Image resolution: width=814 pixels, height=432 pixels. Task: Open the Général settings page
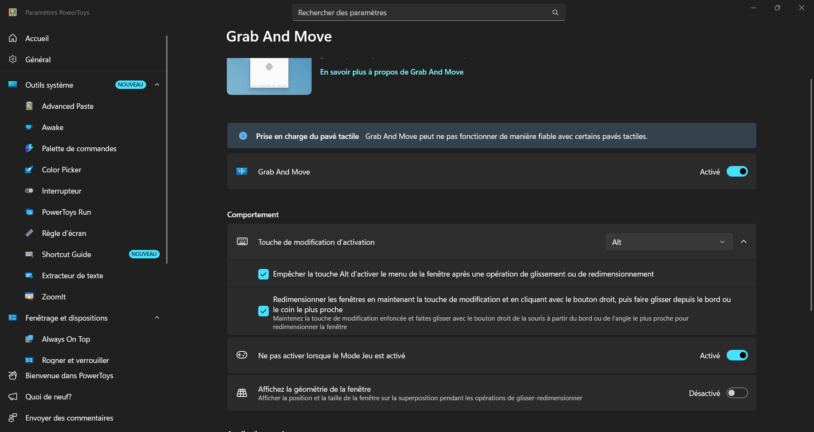click(x=38, y=60)
